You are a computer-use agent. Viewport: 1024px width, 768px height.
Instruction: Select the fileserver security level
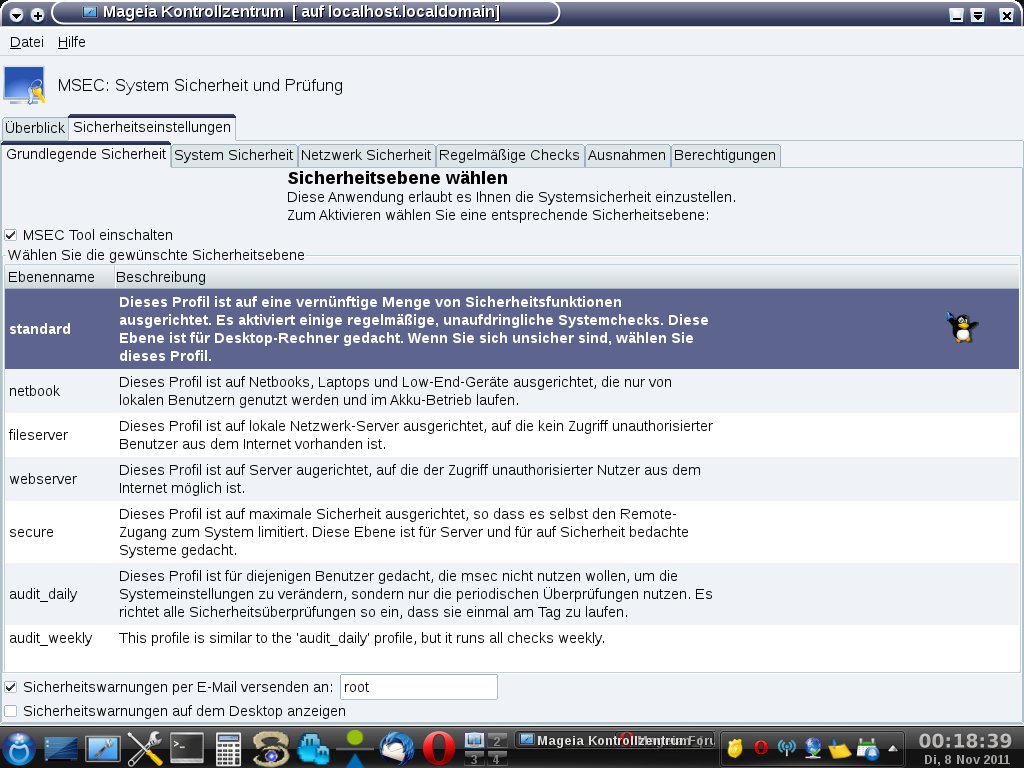point(511,435)
